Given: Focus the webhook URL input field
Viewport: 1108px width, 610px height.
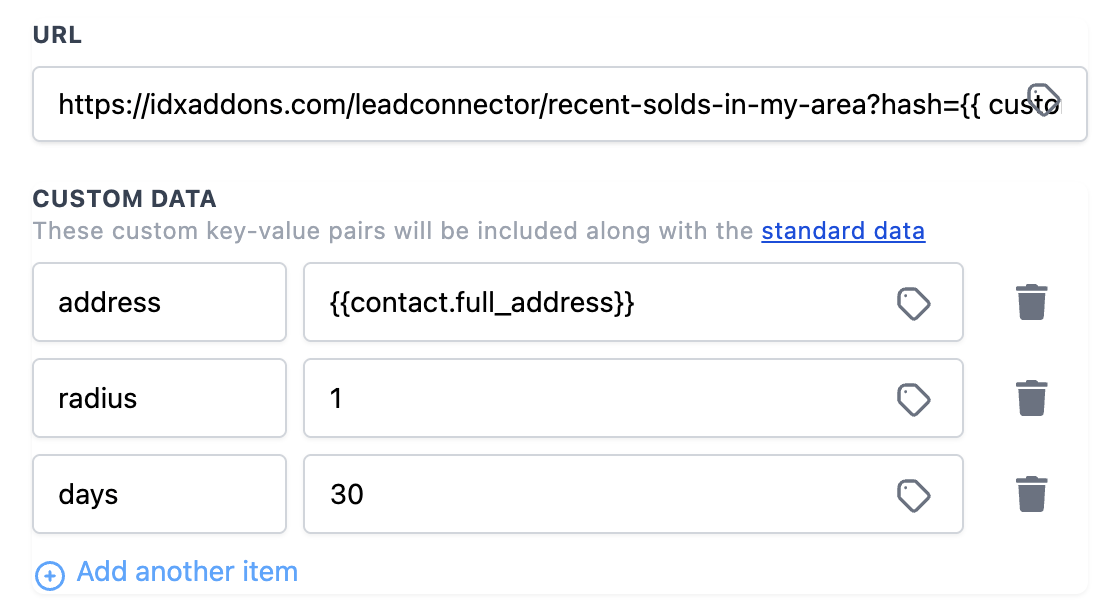Looking at the screenshot, I should (x=530, y=104).
